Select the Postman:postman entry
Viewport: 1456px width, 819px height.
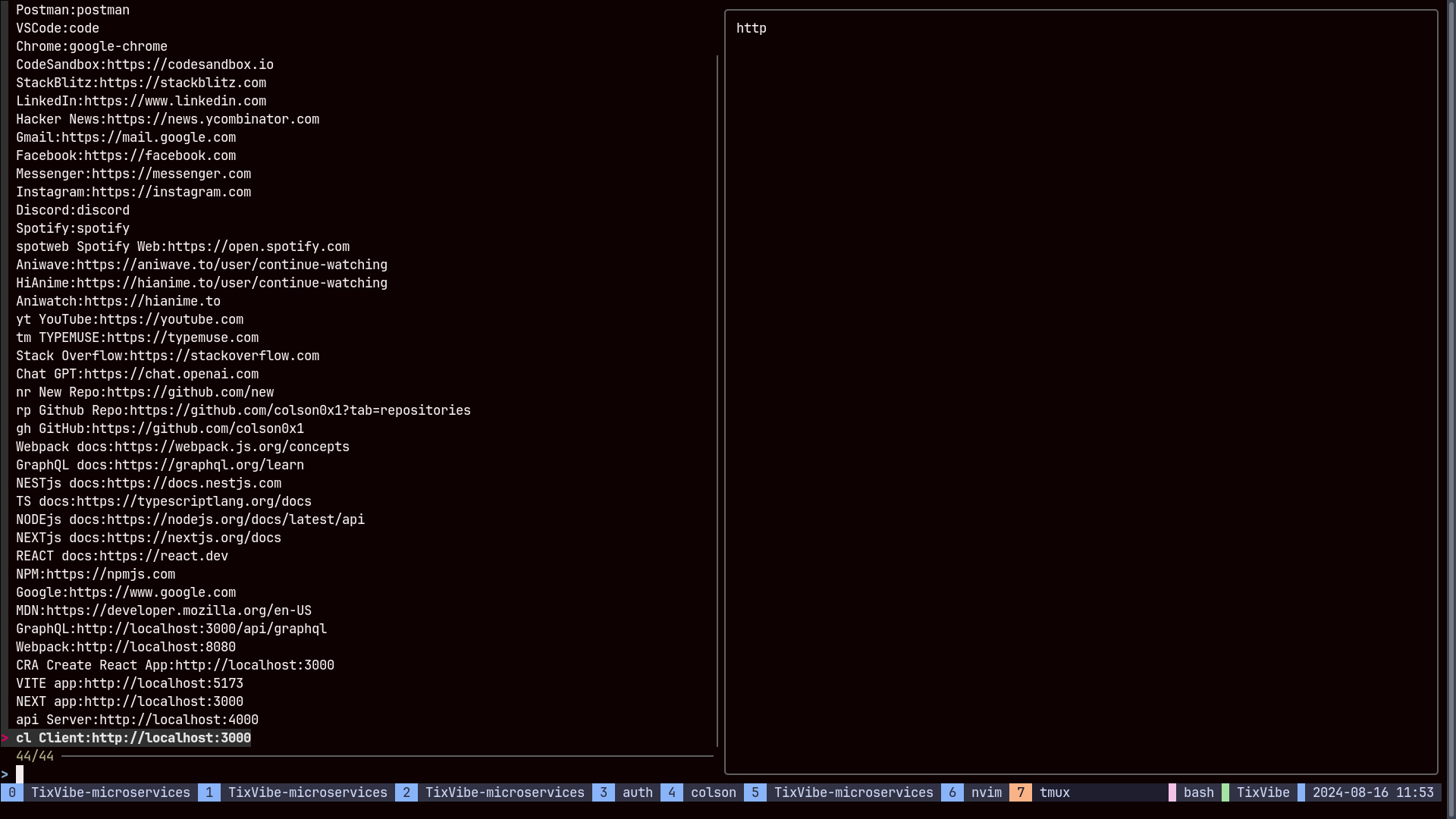(73, 10)
